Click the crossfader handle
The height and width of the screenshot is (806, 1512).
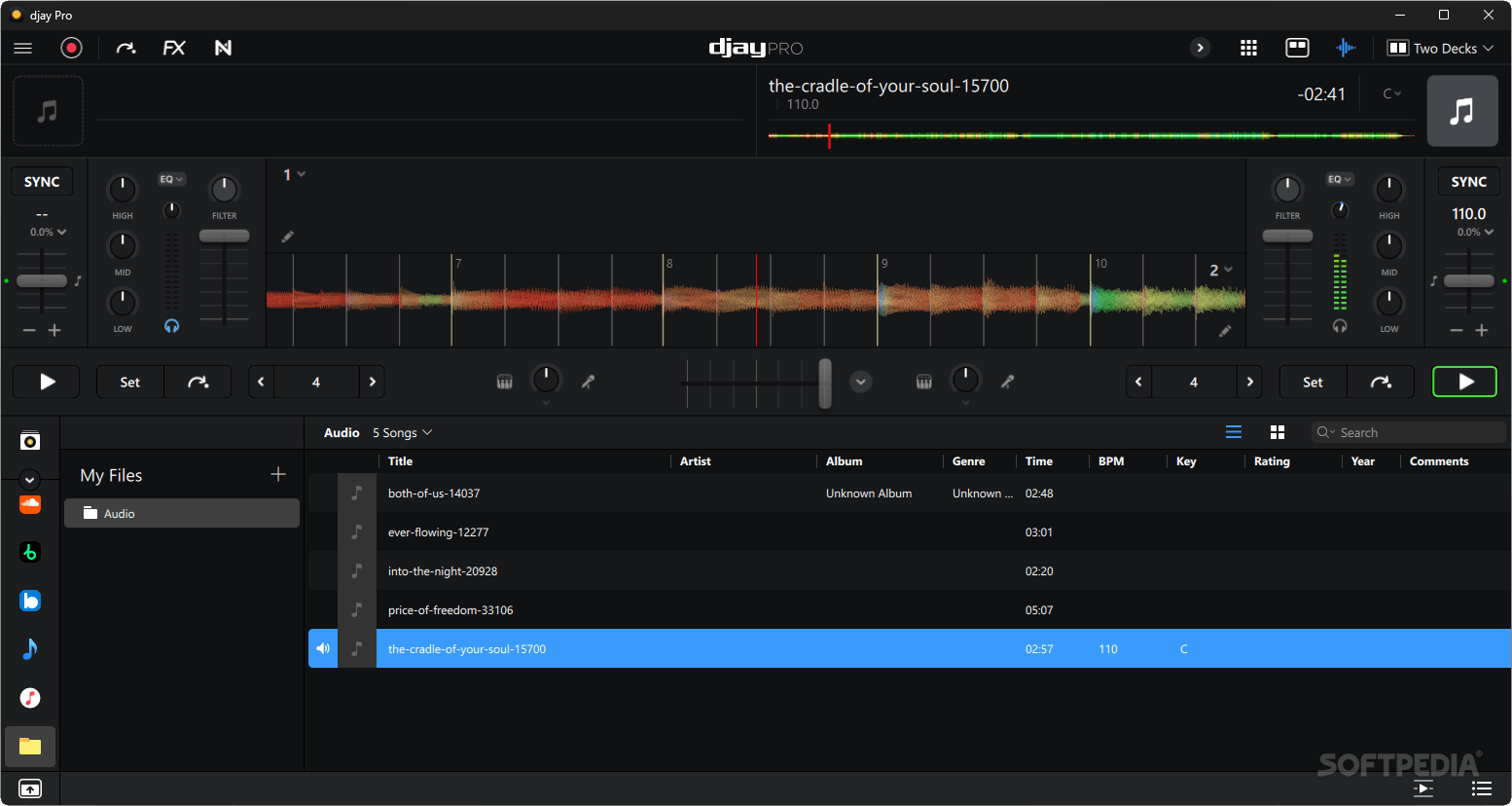tap(825, 383)
